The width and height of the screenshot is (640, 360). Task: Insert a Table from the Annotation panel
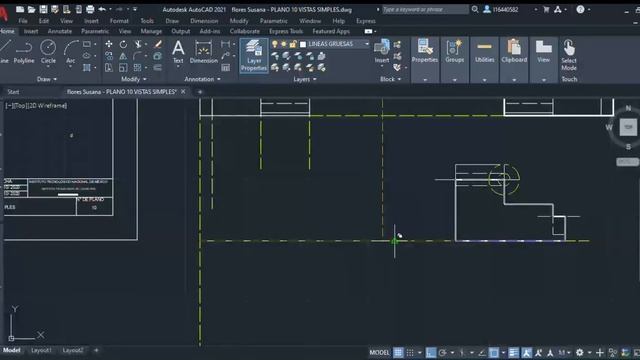(x=225, y=68)
